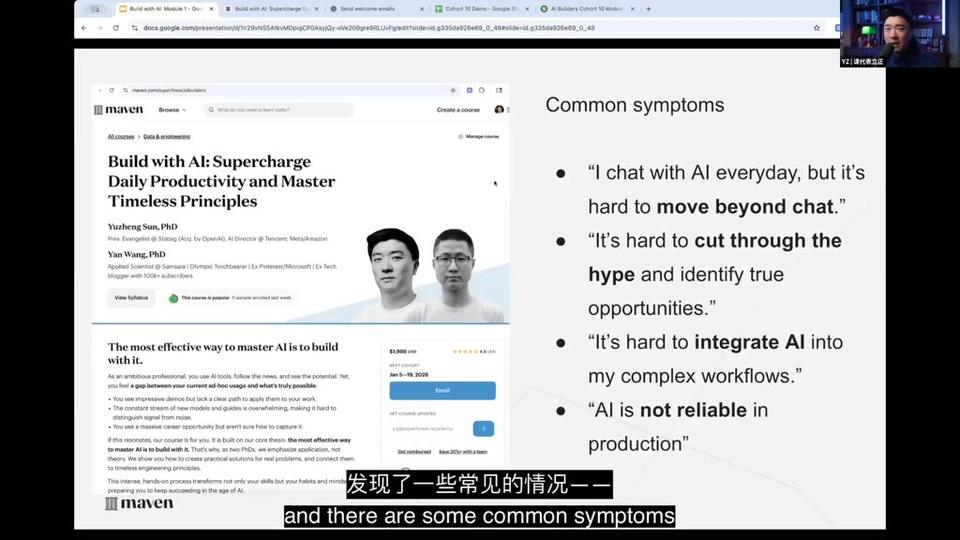Click the 'View Syllabus' button
This screenshot has width=960, height=540.
[x=131, y=298]
